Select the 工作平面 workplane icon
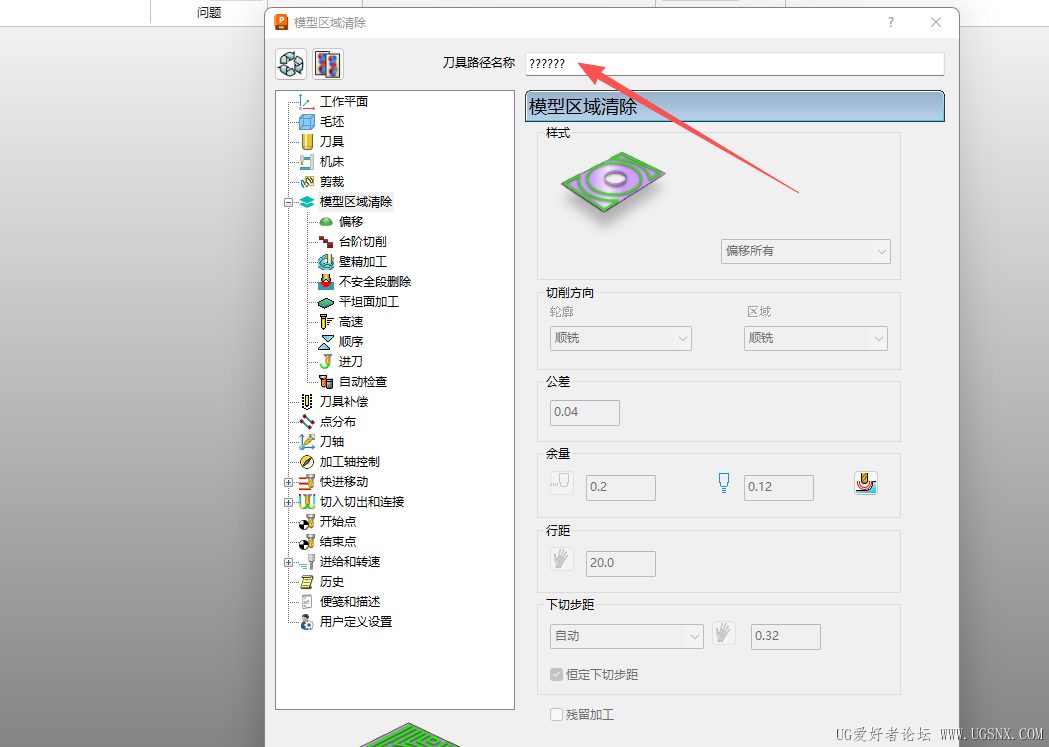 (x=306, y=102)
